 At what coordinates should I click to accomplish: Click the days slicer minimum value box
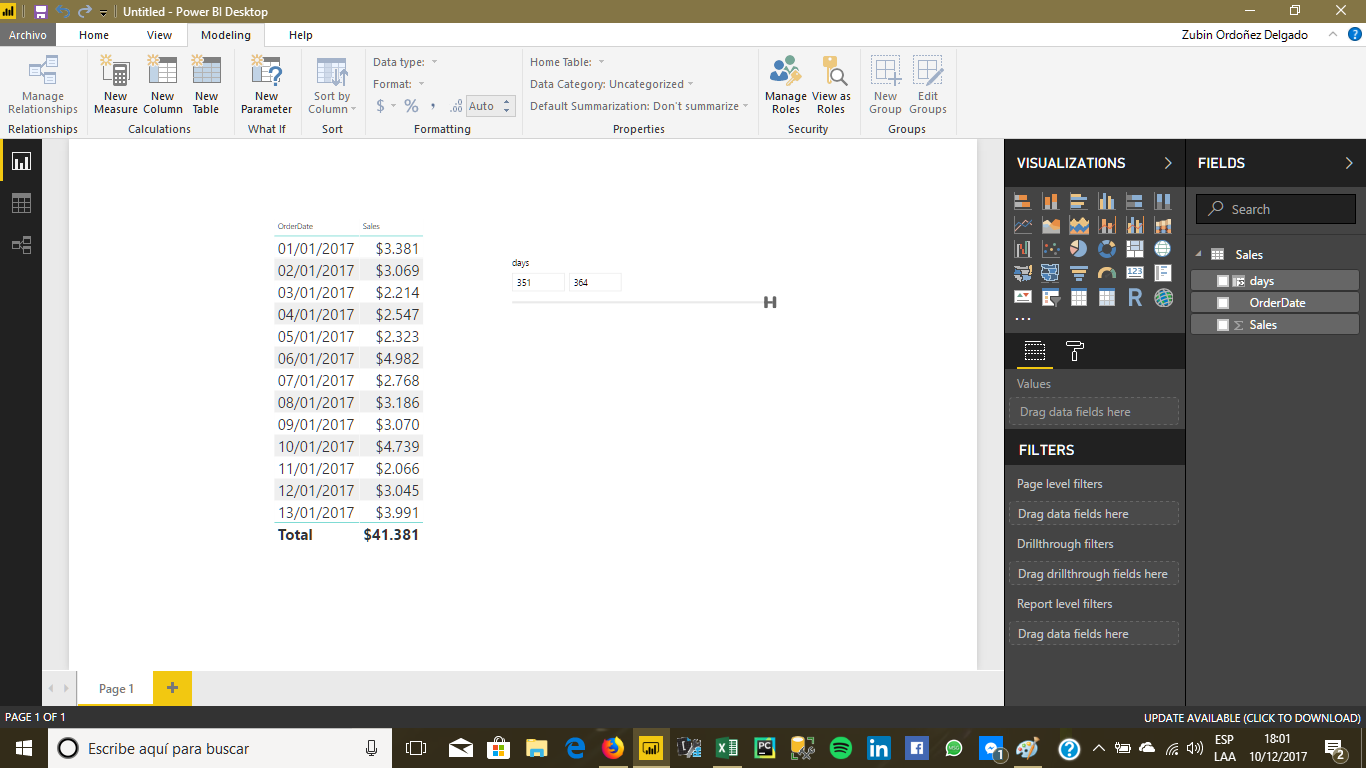click(x=538, y=283)
